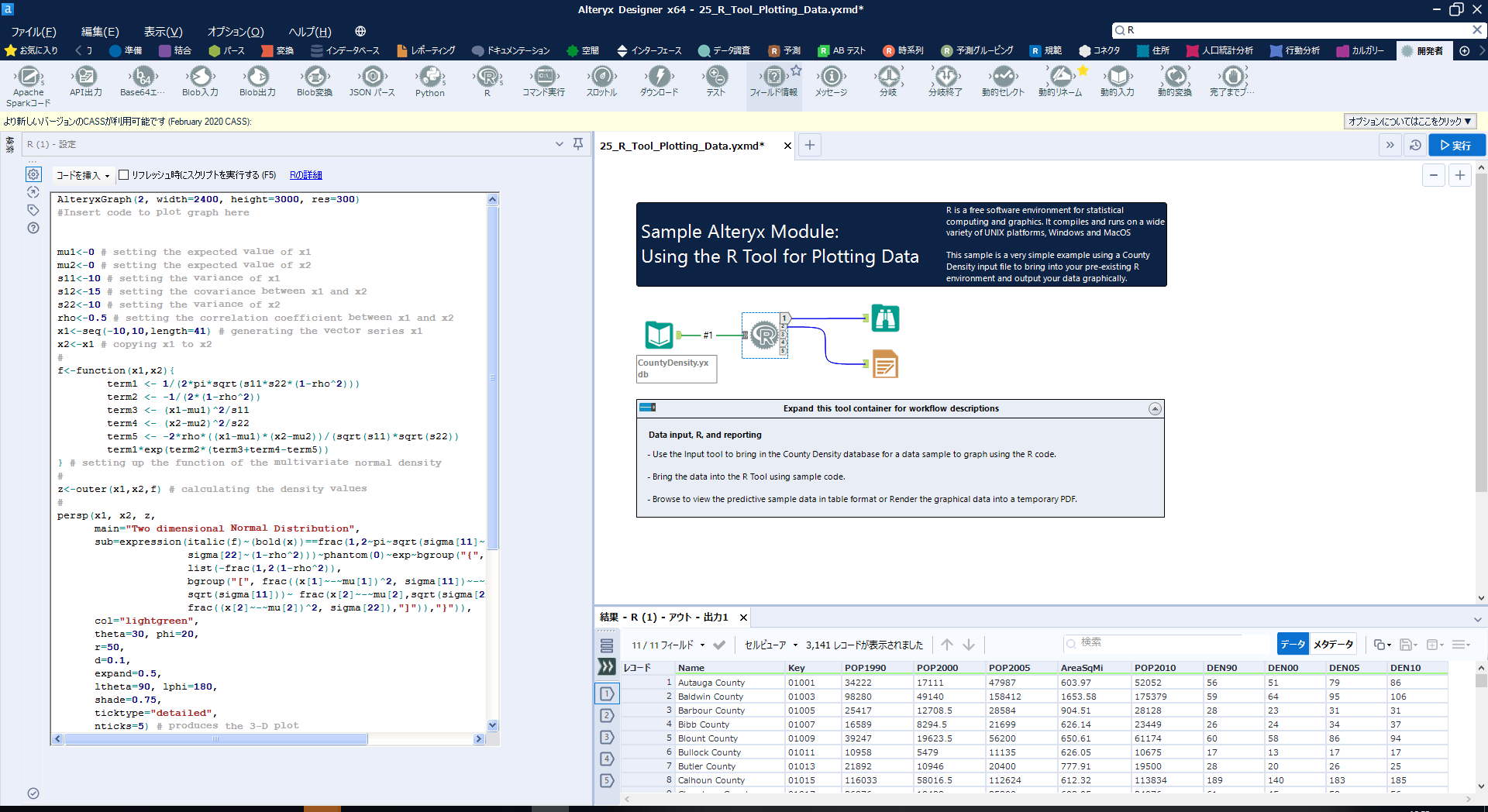Select the Blob変換 tool

[x=315, y=81]
